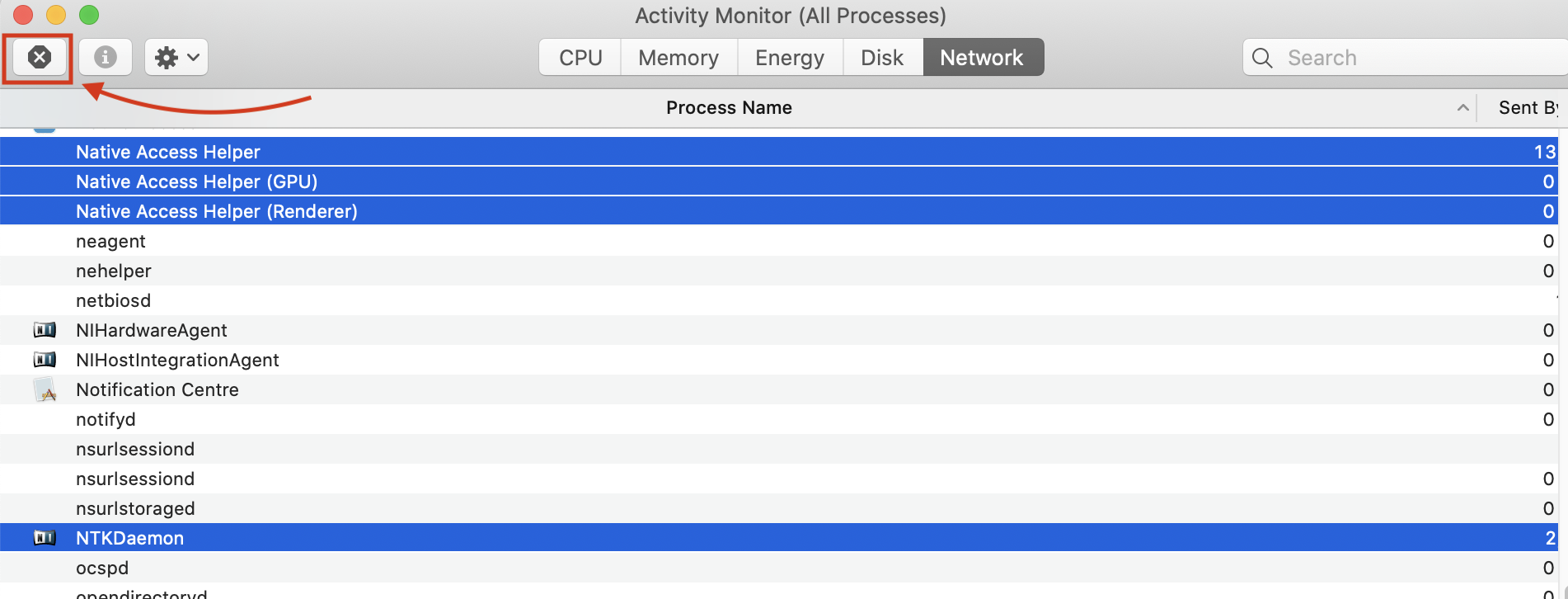Select the NIHardwareAgent process name
The width and height of the screenshot is (1568, 599).
pyautogui.click(x=152, y=330)
